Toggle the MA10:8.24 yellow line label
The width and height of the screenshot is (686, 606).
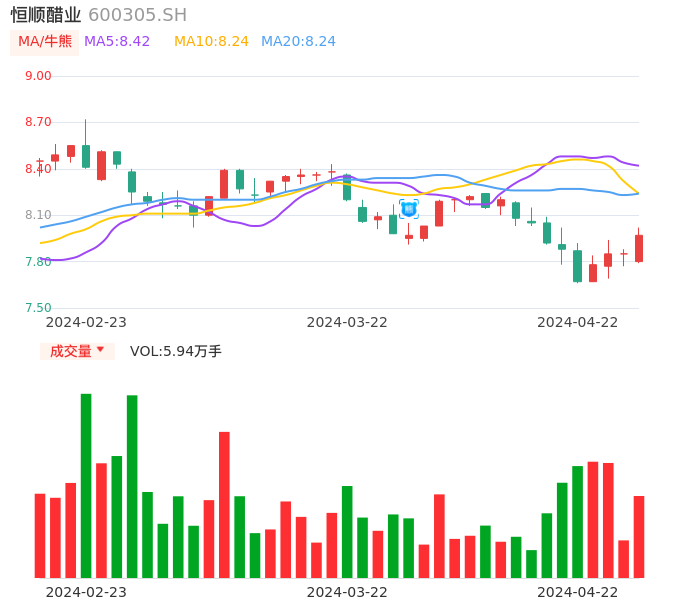[211, 42]
